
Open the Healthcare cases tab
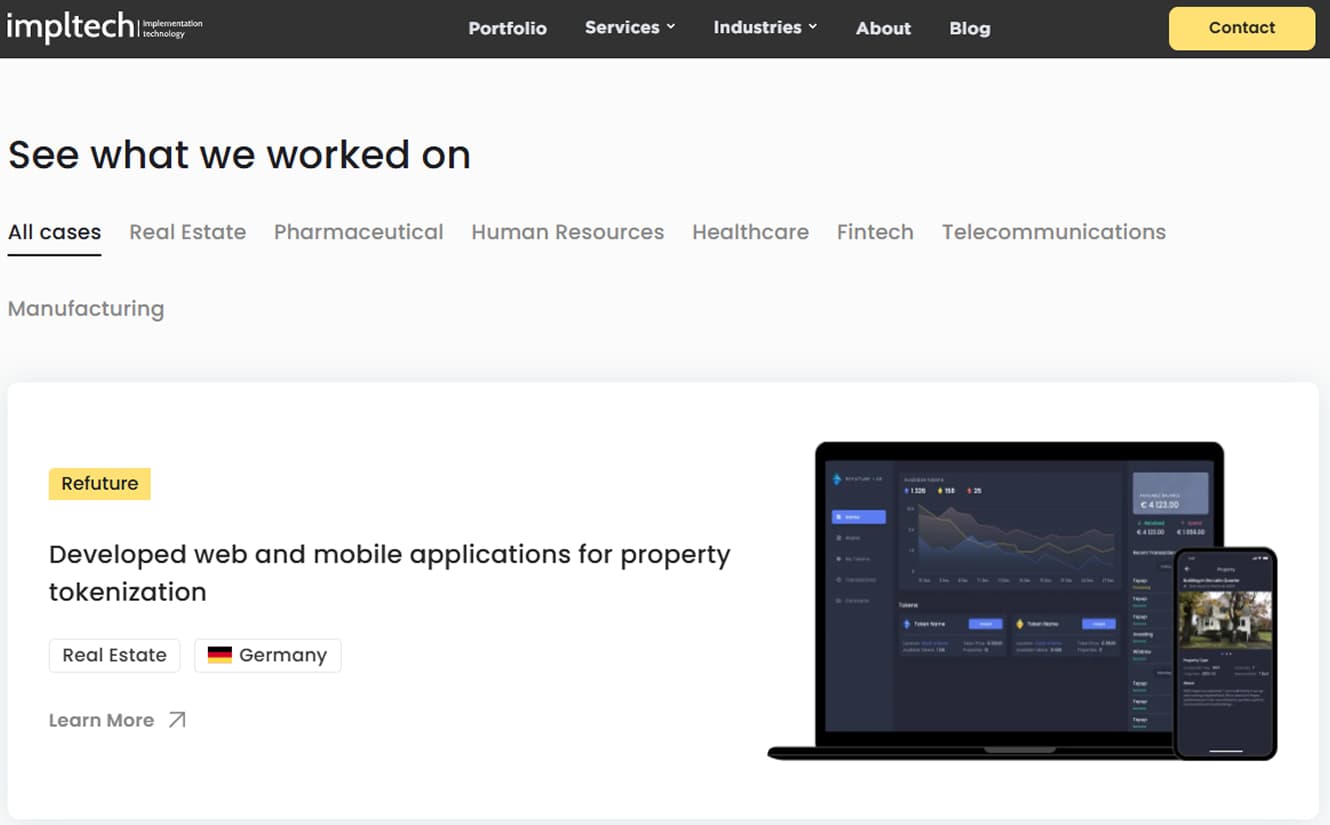pos(750,231)
